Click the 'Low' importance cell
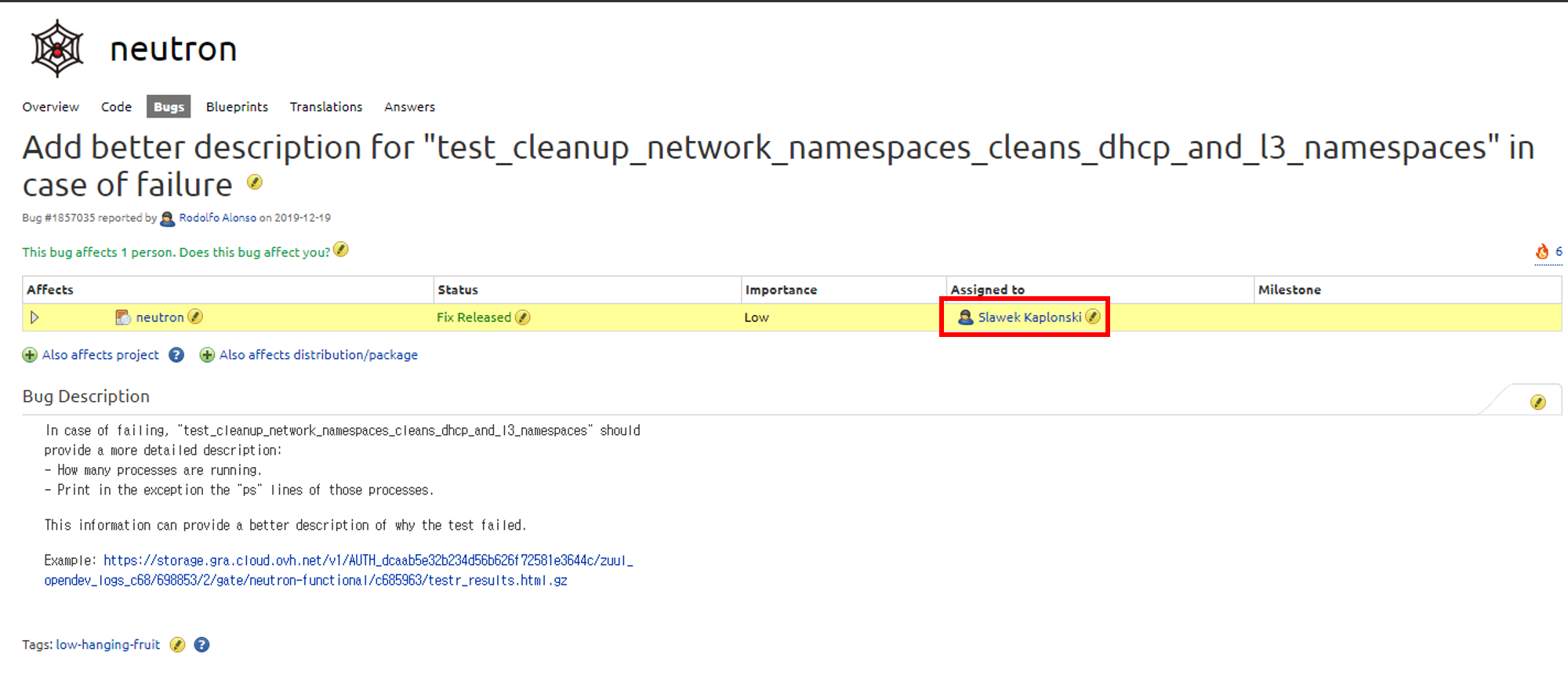The width and height of the screenshot is (1568, 681). click(x=757, y=317)
